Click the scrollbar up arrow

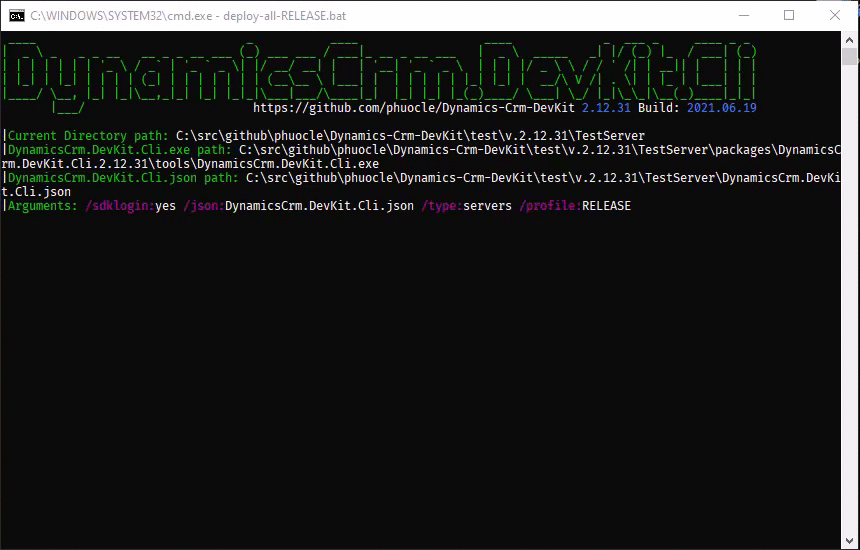[x=850, y=40]
